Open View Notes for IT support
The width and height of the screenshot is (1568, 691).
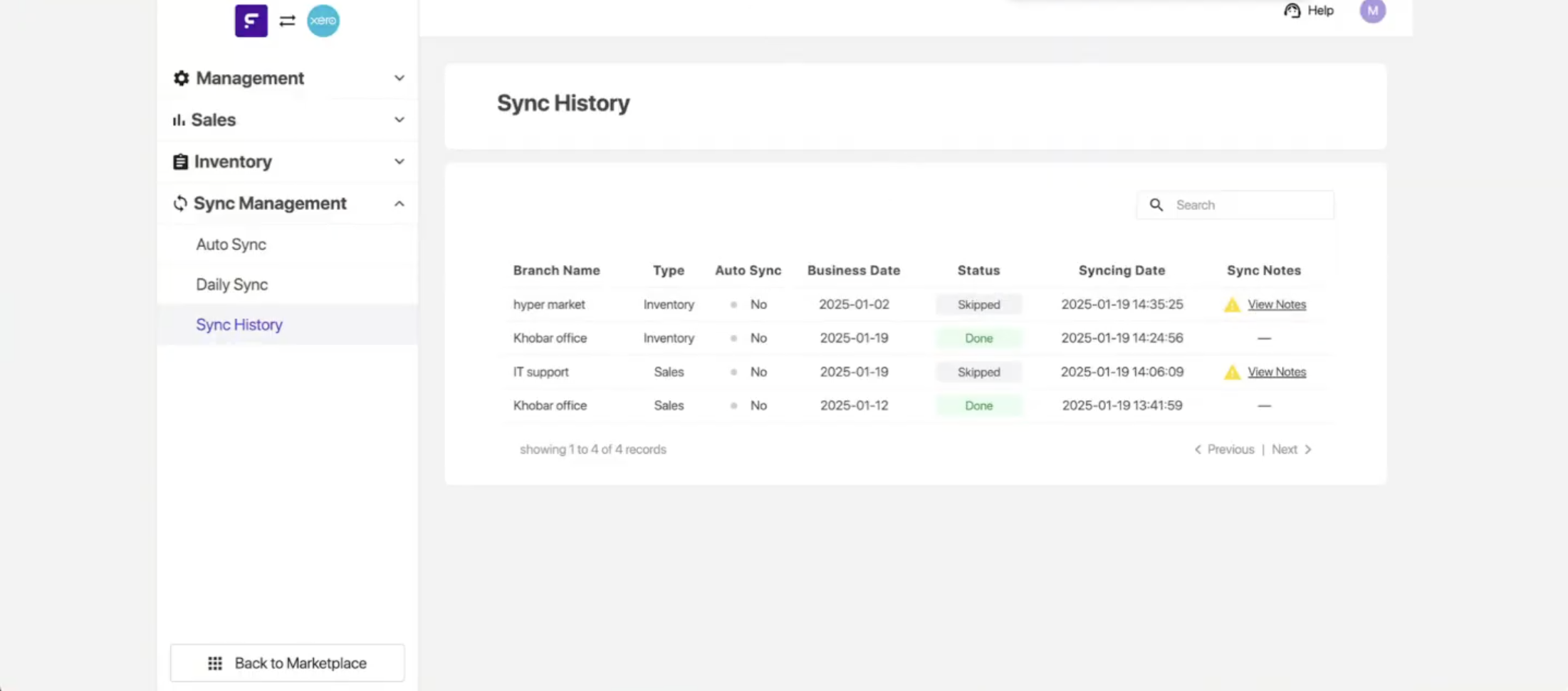tap(1277, 372)
